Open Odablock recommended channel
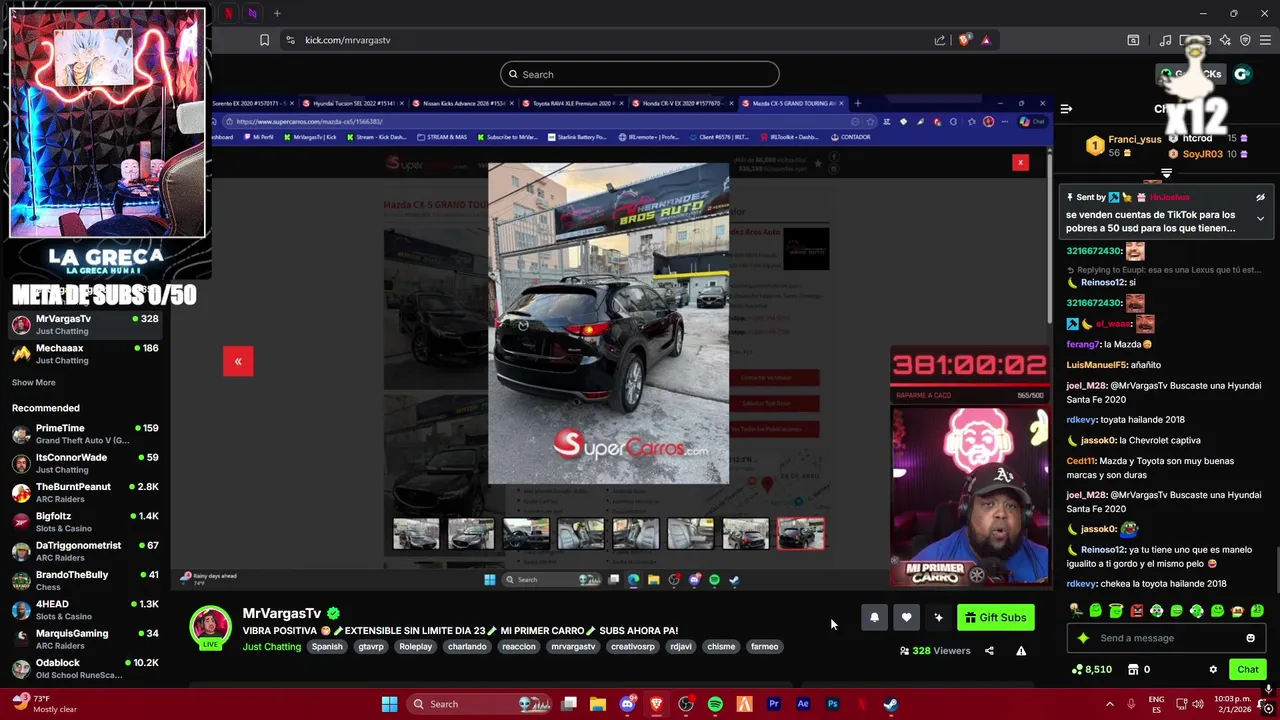Screen dimensions: 1280x720 (x=85, y=668)
